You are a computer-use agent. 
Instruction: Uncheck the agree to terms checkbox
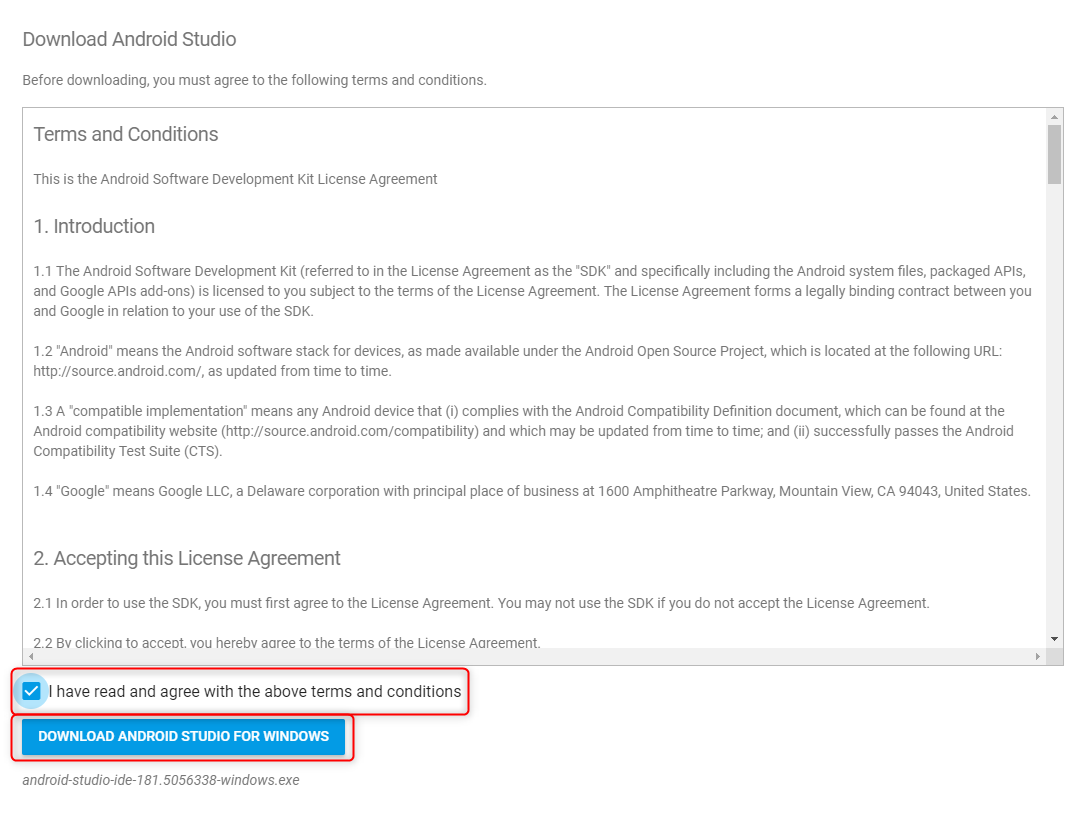click(x=31, y=691)
